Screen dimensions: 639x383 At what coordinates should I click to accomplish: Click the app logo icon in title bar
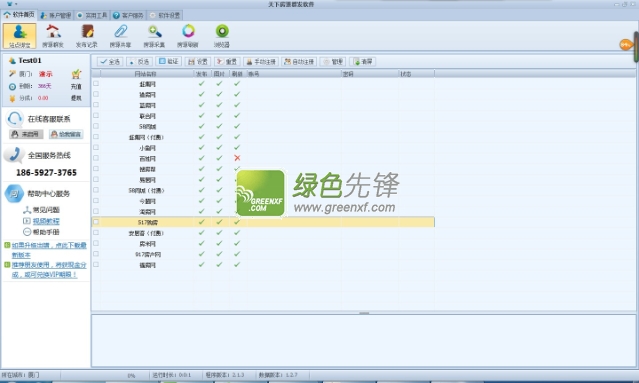tap(10, 4)
